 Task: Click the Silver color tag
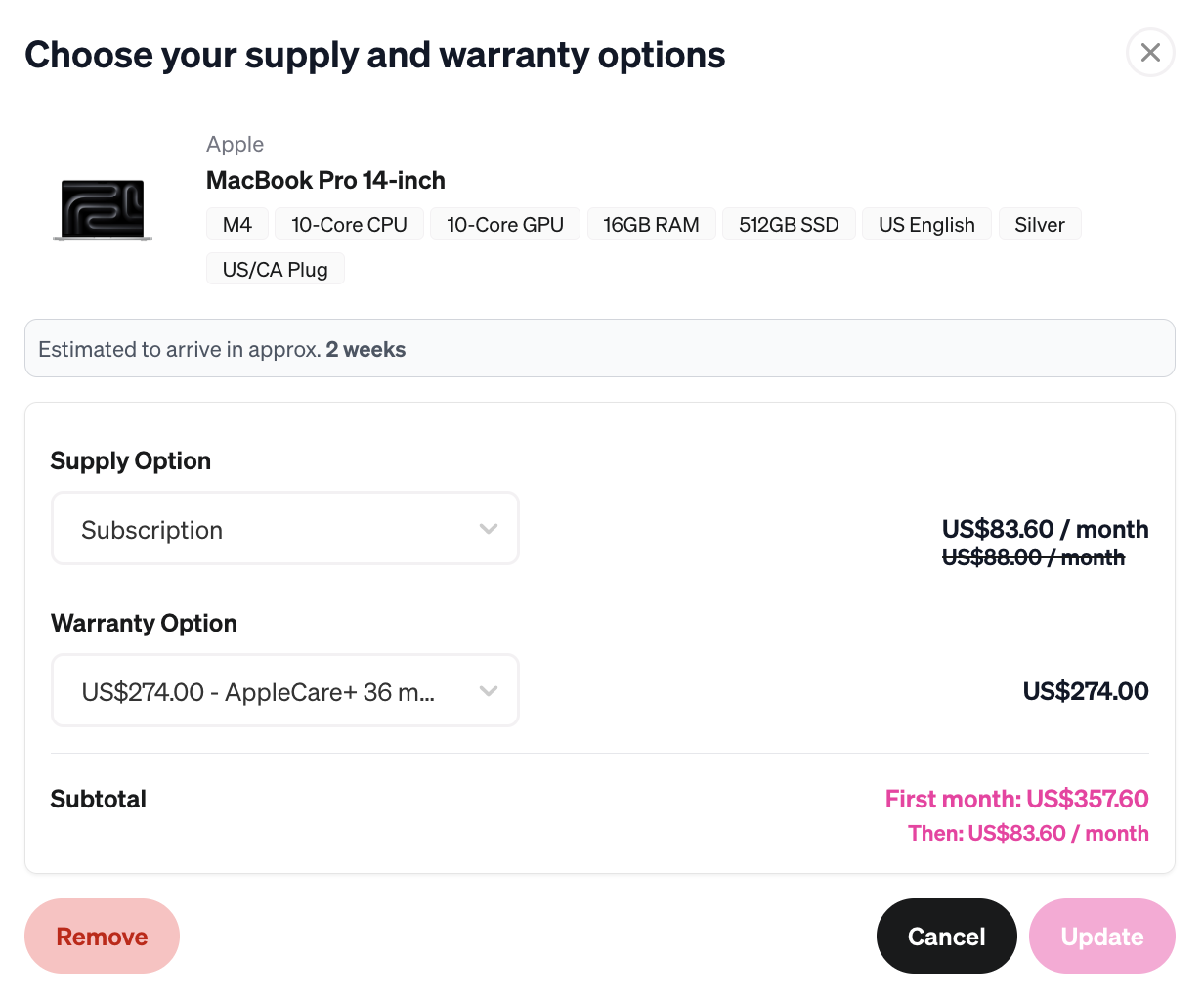pos(1039,224)
